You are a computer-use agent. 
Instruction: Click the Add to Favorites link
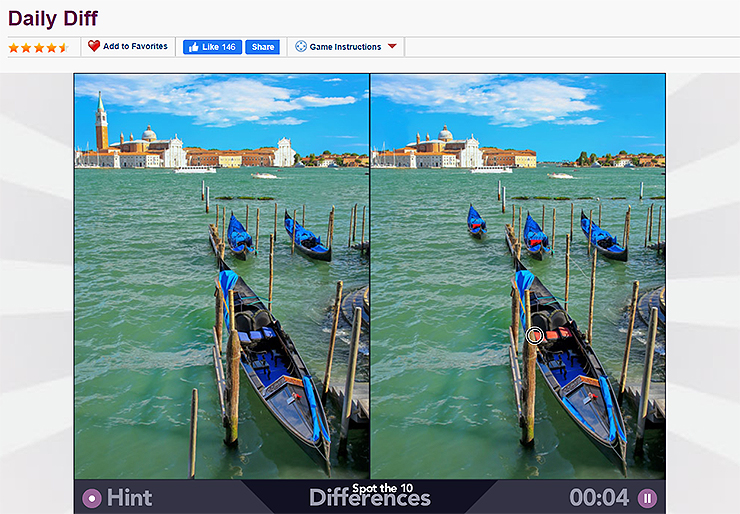coord(135,46)
